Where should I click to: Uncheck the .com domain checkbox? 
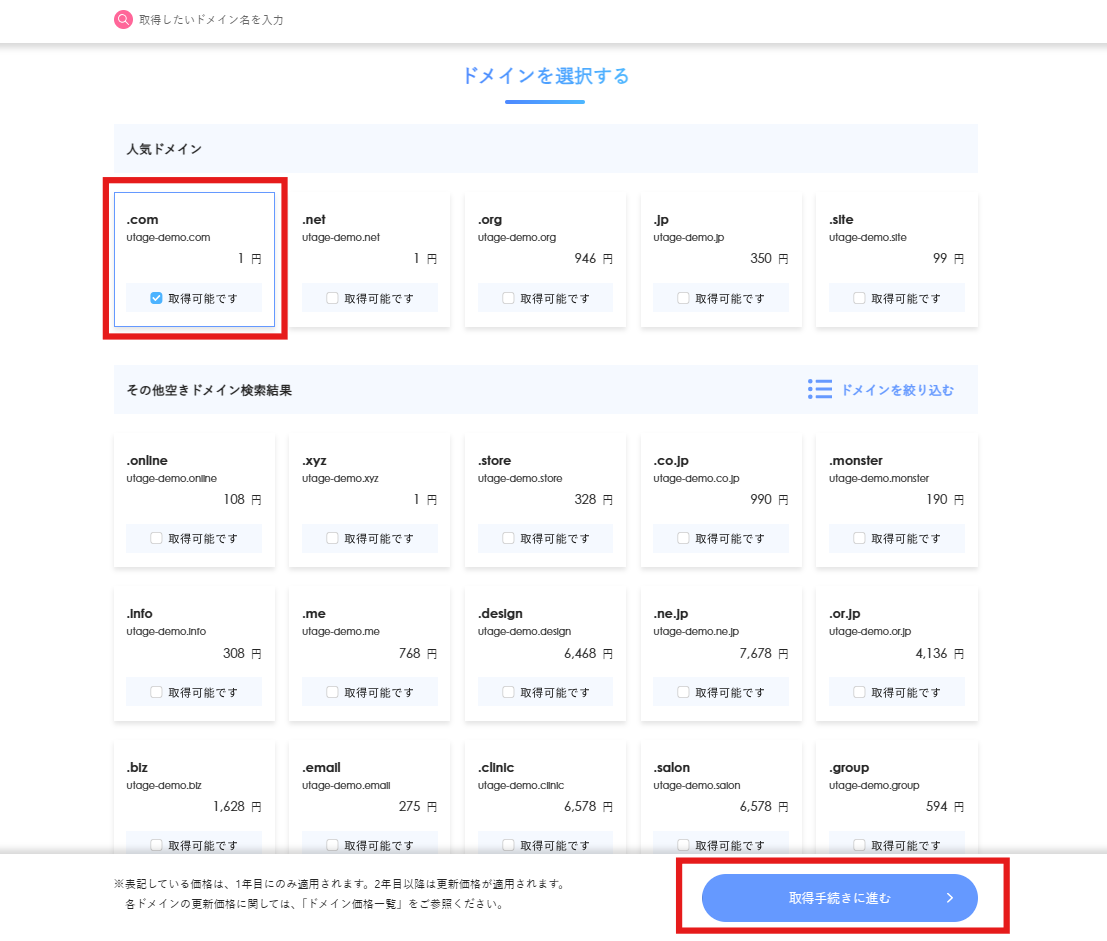[156, 298]
